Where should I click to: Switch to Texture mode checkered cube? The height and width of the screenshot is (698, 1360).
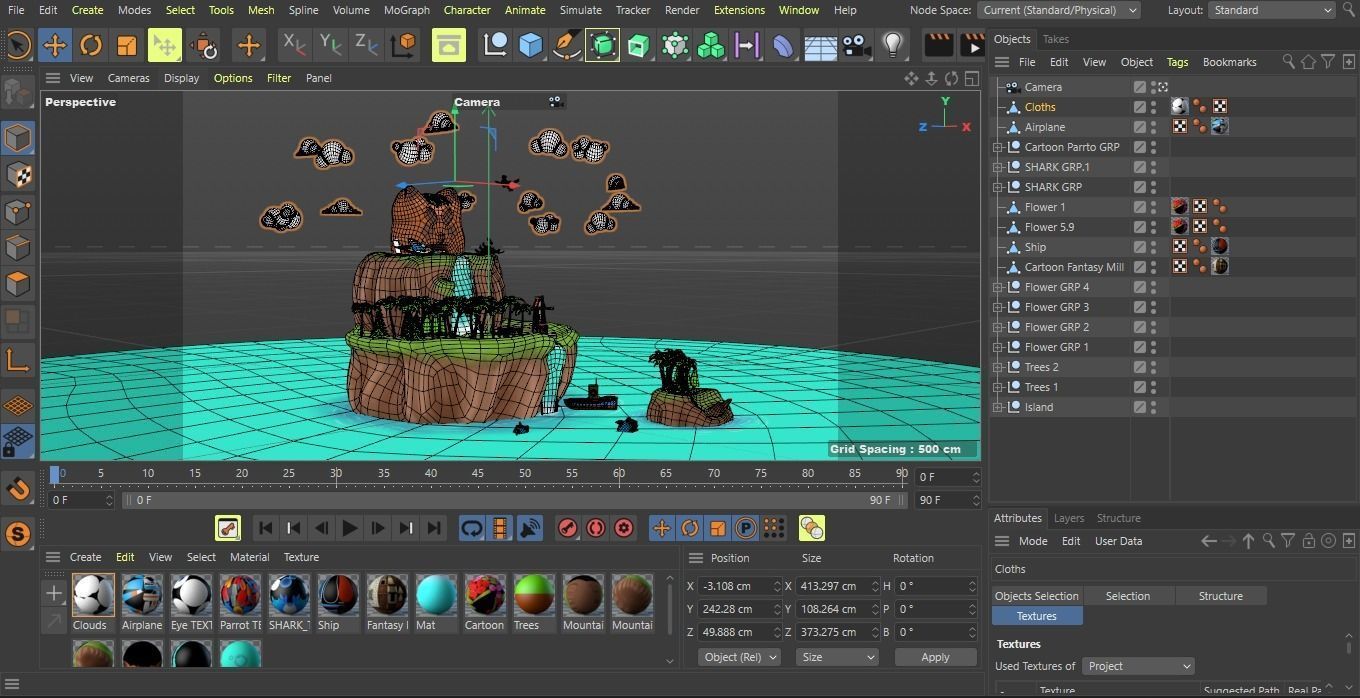coord(18,175)
